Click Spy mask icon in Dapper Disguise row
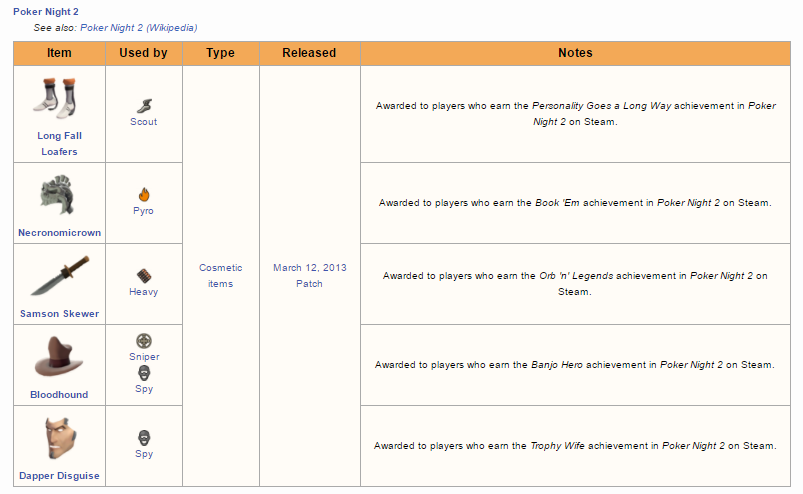This screenshot has height=494, width=803. click(144, 438)
